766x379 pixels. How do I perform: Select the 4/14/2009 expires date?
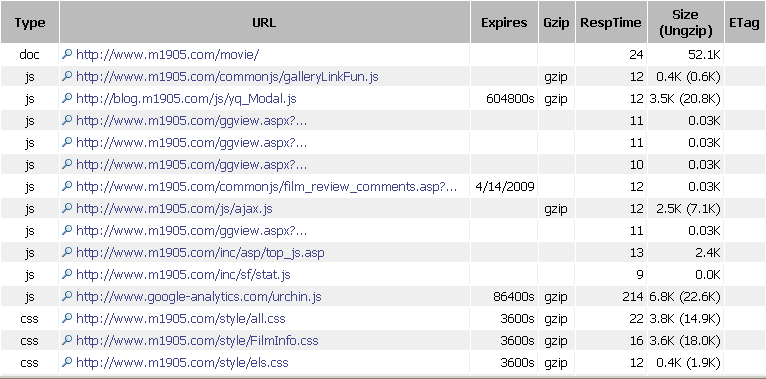click(505, 187)
